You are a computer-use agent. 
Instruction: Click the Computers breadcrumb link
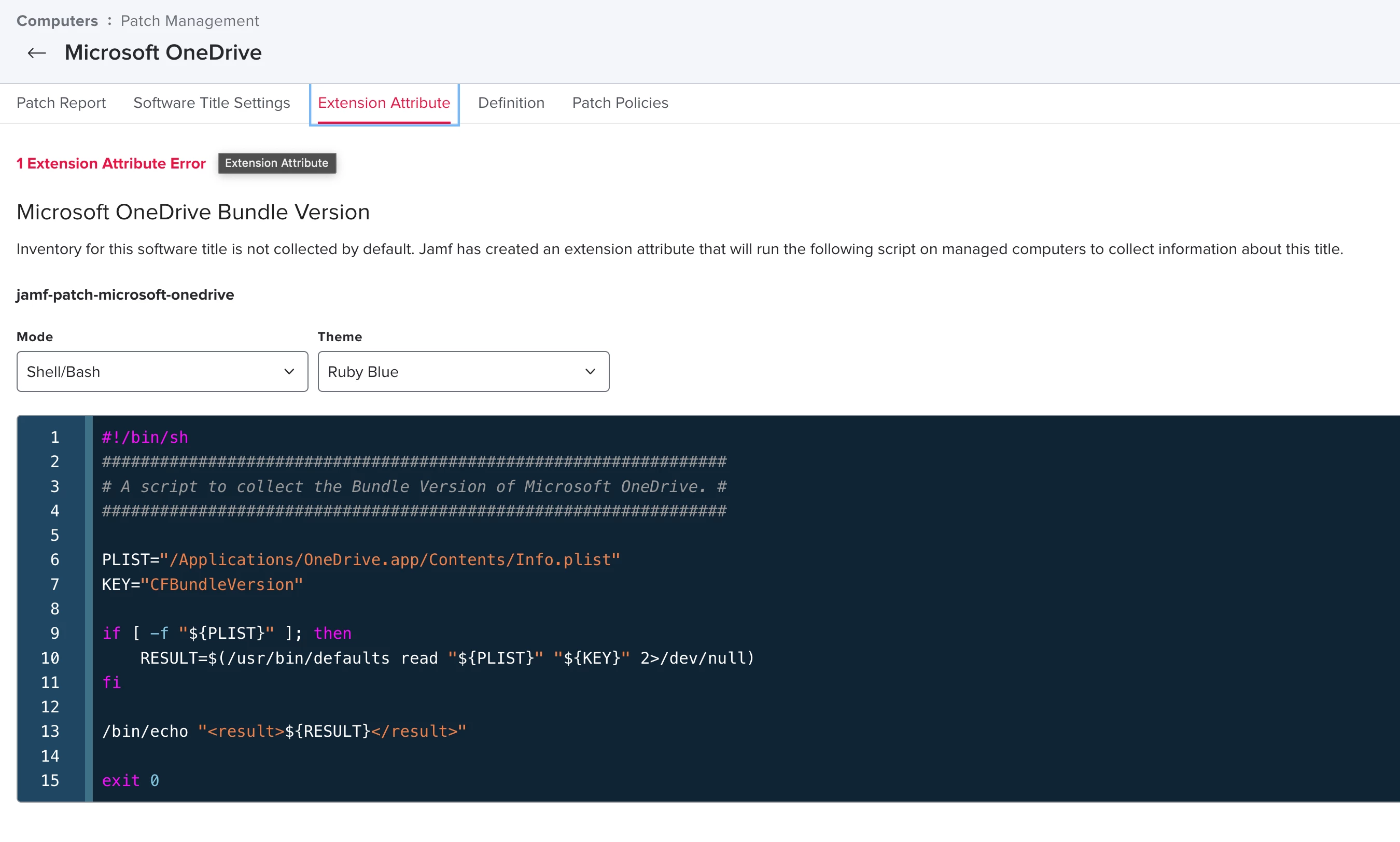pos(57,21)
